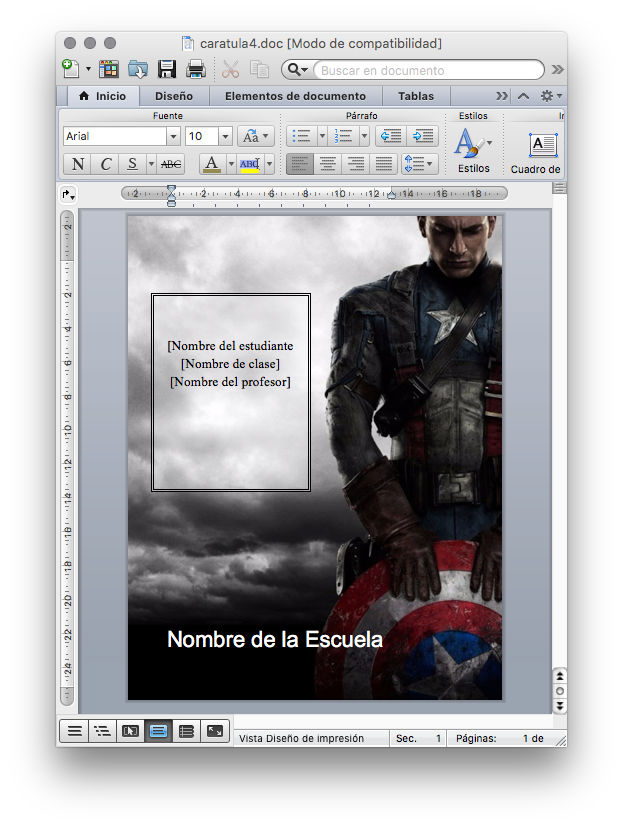The width and height of the screenshot is (623, 827).
Task: Align text right
Action: [x=356, y=164]
